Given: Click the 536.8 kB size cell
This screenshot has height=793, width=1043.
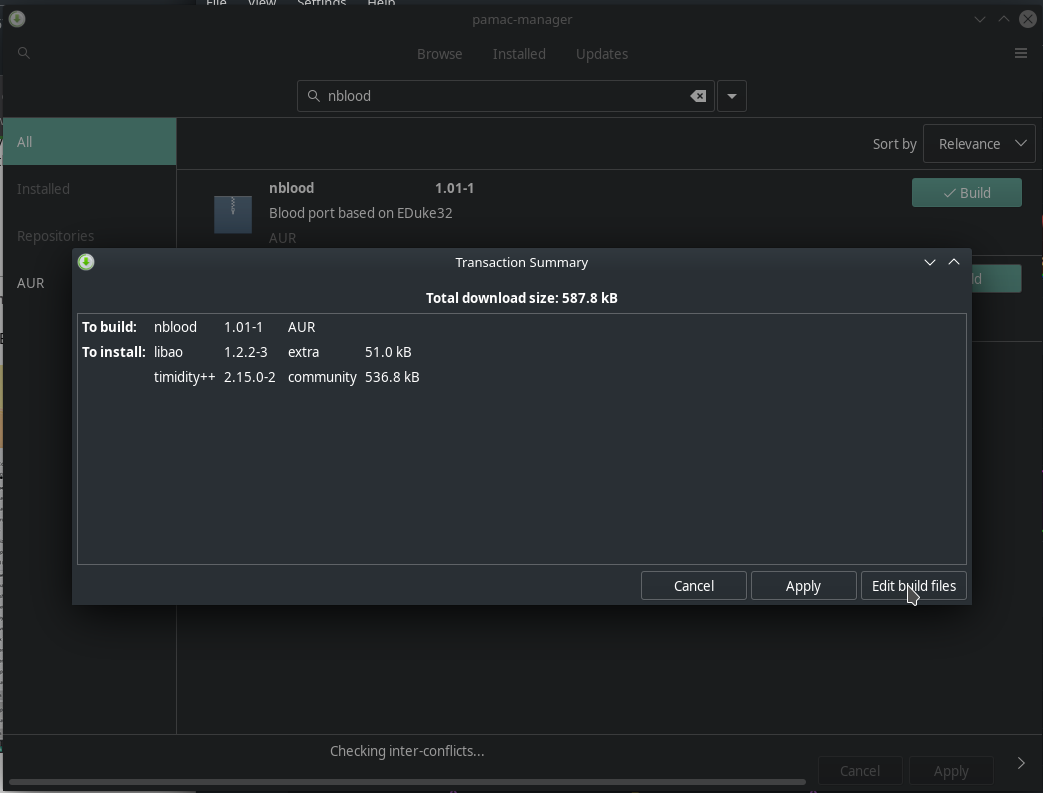Looking at the screenshot, I should [392, 377].
